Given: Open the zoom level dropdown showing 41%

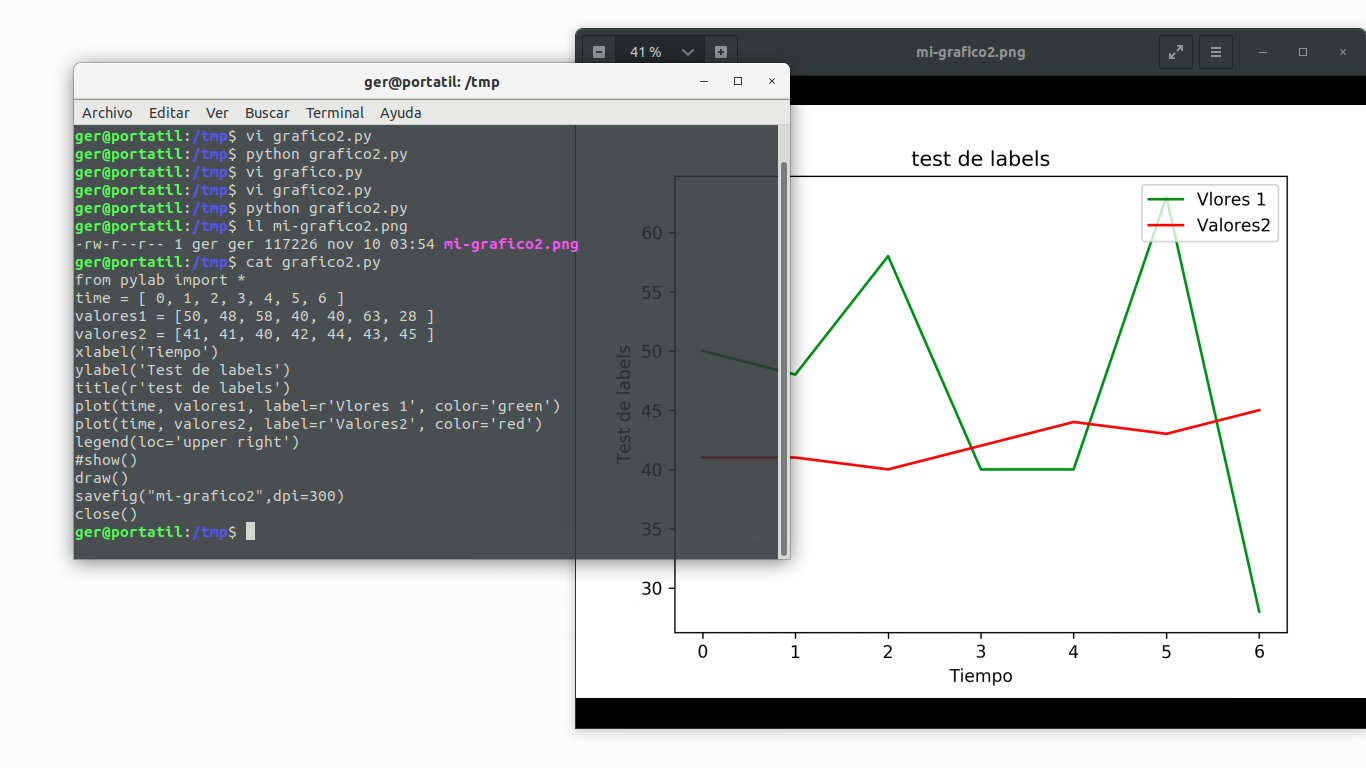Looking at the screenshot, I should pyautogui.click(x=660, y=51).
